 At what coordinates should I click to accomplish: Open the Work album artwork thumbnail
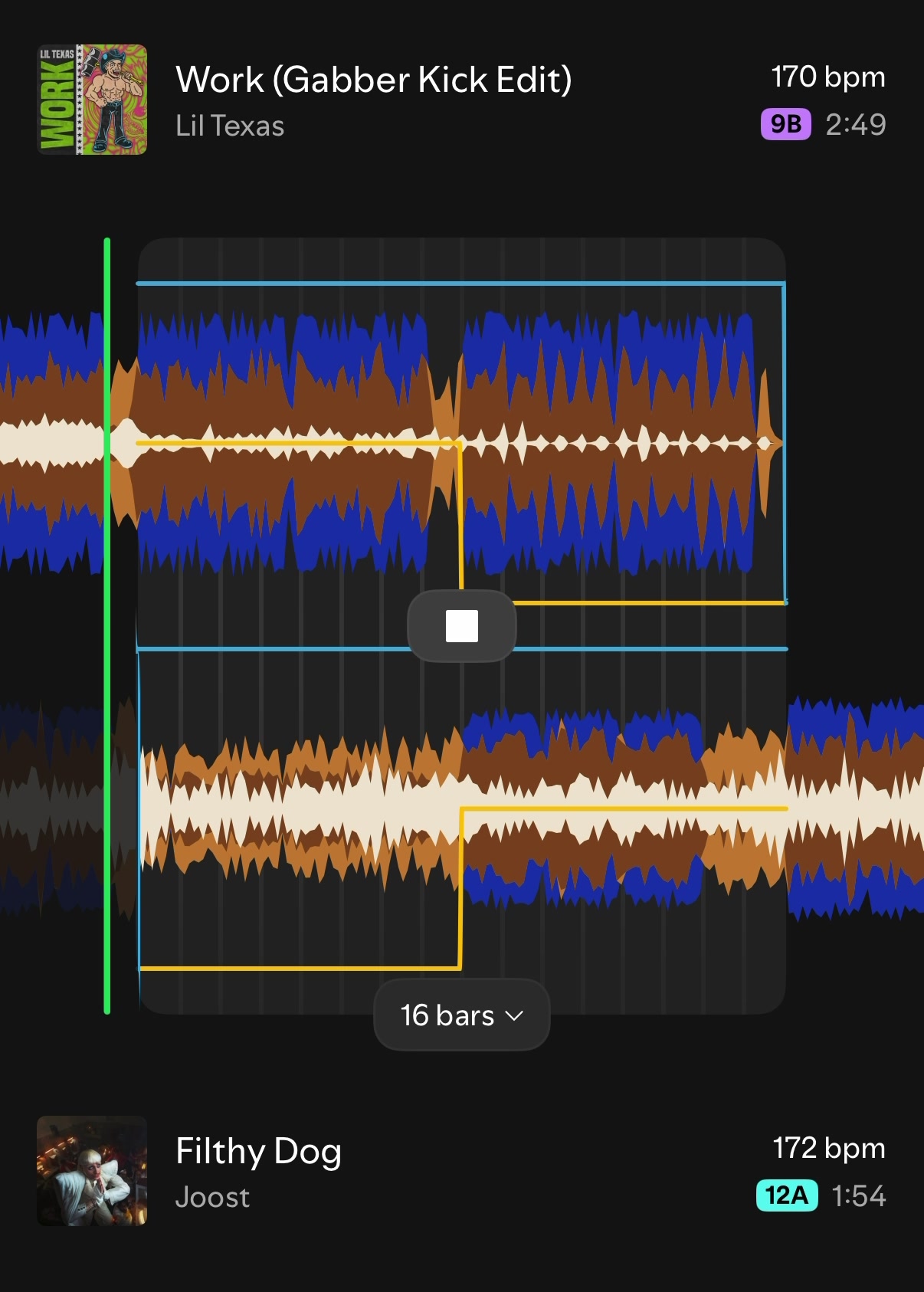(x=92, y=100)
